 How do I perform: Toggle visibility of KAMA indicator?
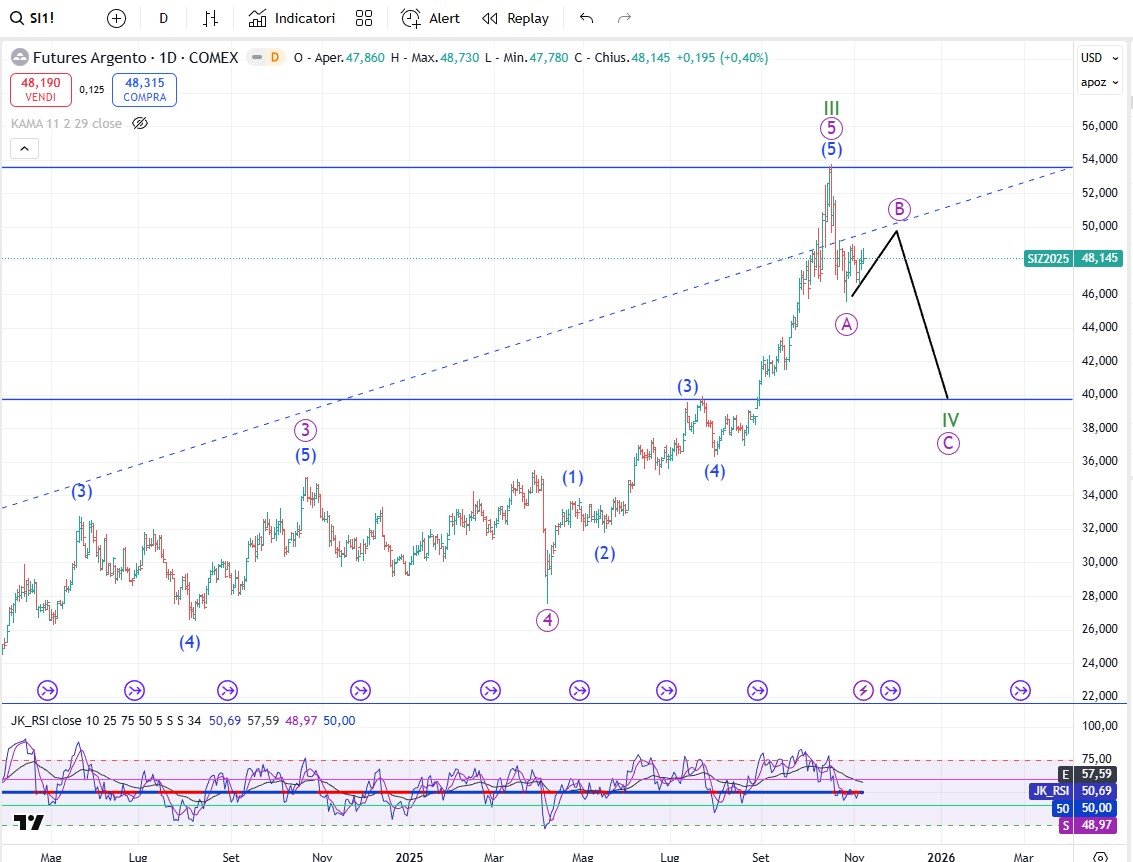pos(140,124)
